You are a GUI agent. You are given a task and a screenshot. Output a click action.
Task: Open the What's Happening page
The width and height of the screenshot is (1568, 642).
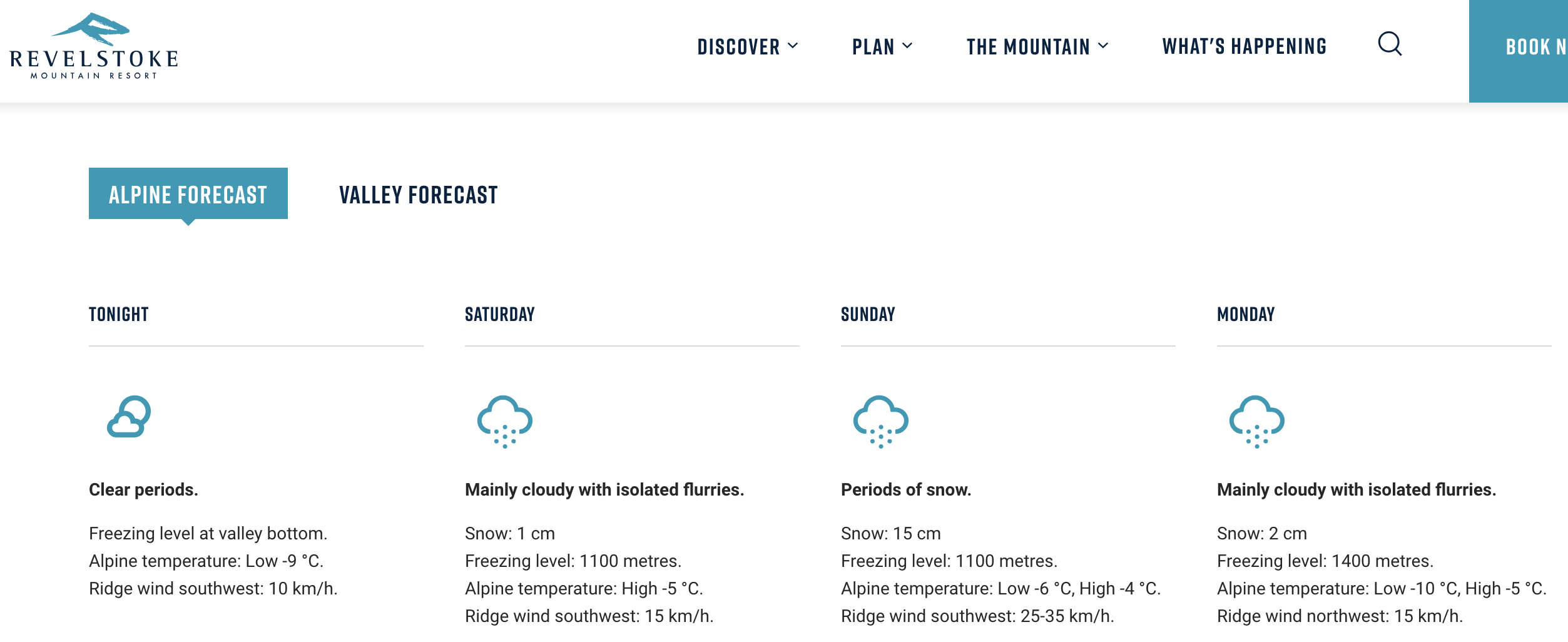coord(1244,46)
